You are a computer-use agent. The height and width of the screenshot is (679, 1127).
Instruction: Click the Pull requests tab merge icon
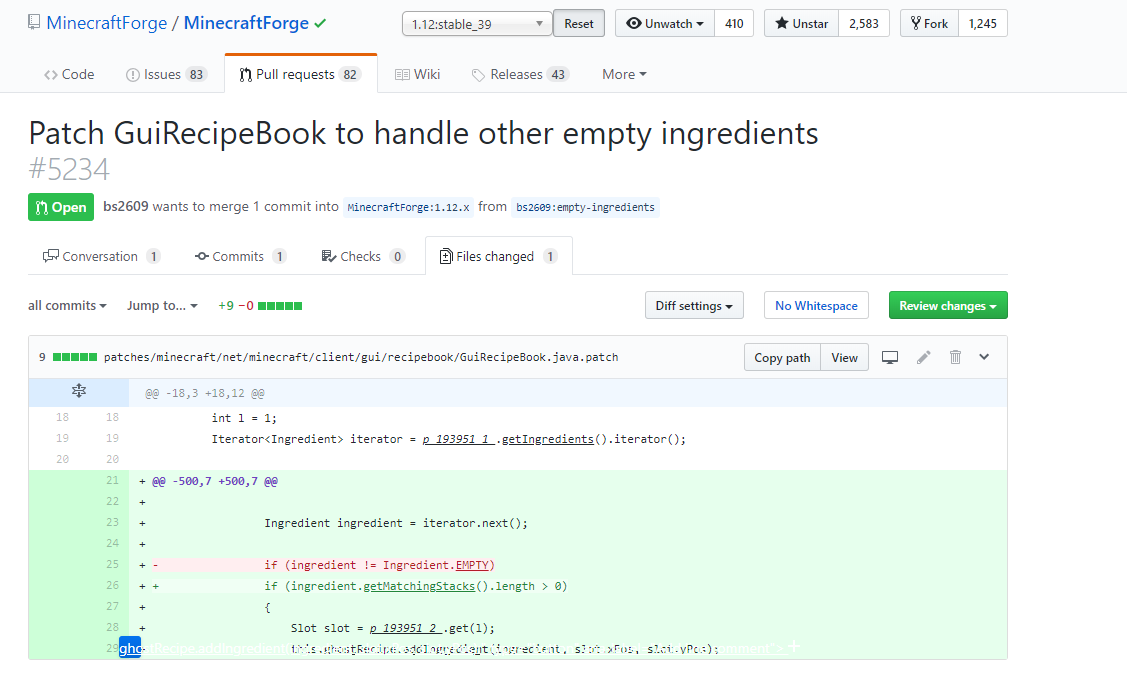[x=246, y=75]
